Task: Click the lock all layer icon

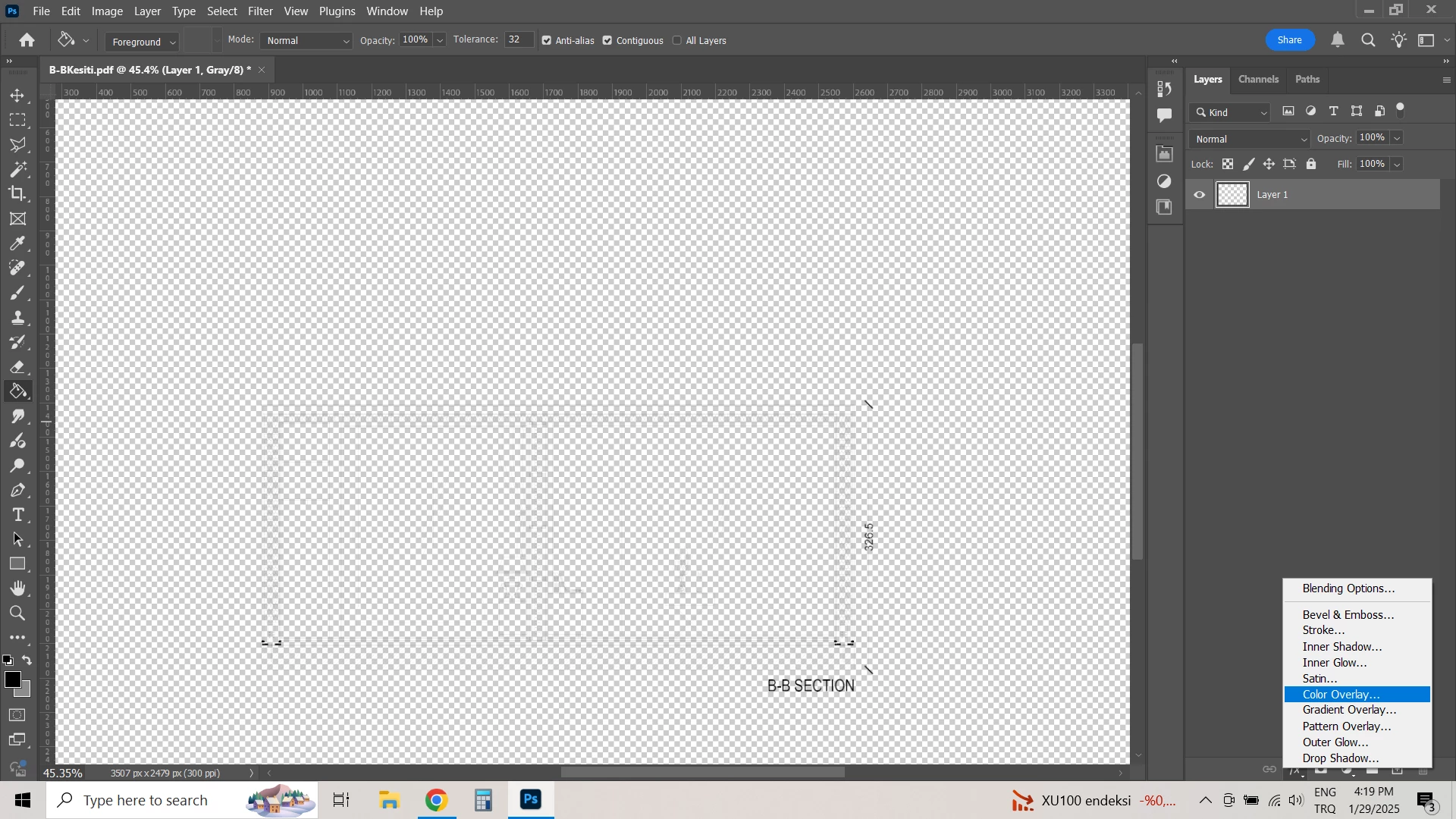Action: [x=1311, y=165]
